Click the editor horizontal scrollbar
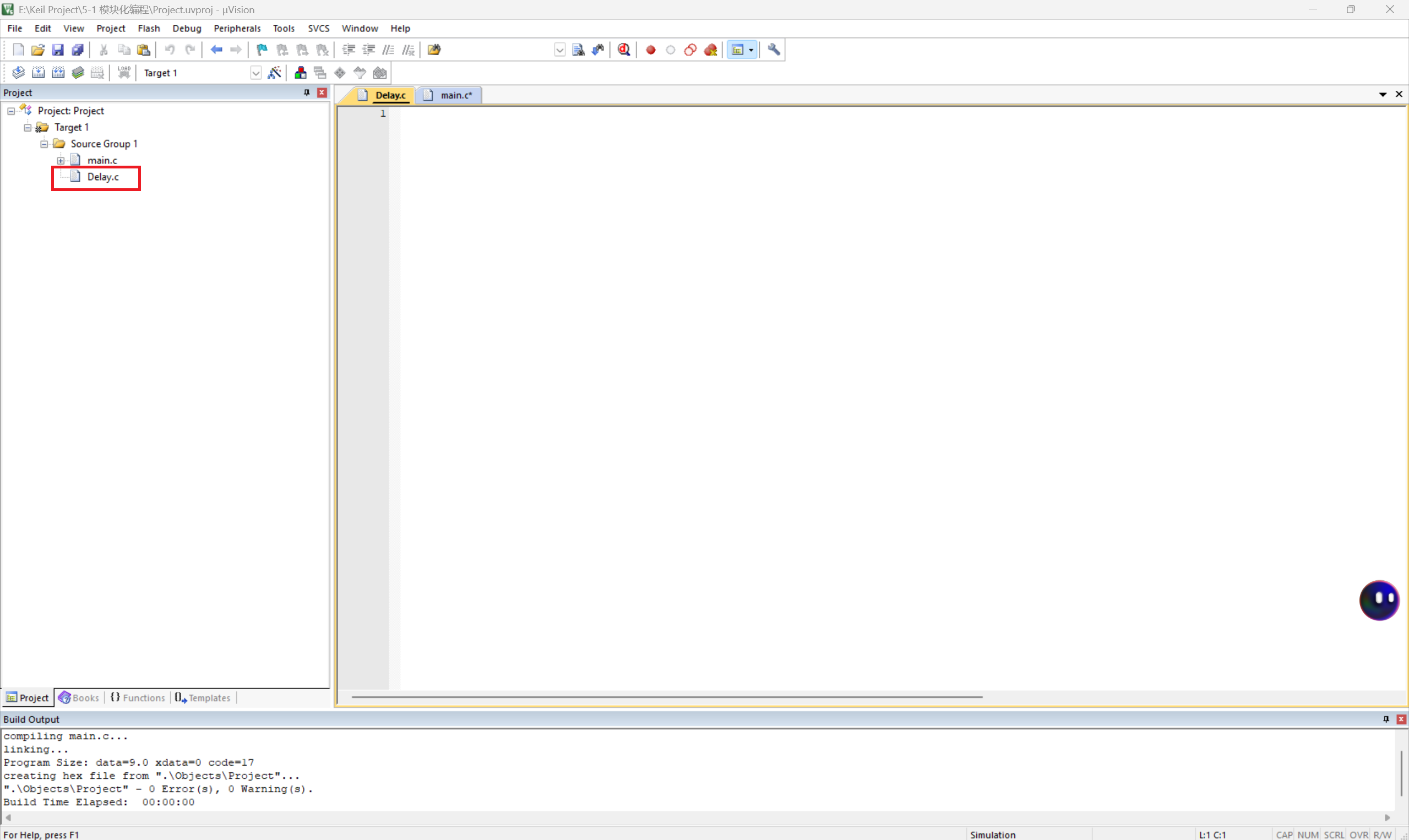Viewport: 1409px width, 840px height. coord(666,697)
